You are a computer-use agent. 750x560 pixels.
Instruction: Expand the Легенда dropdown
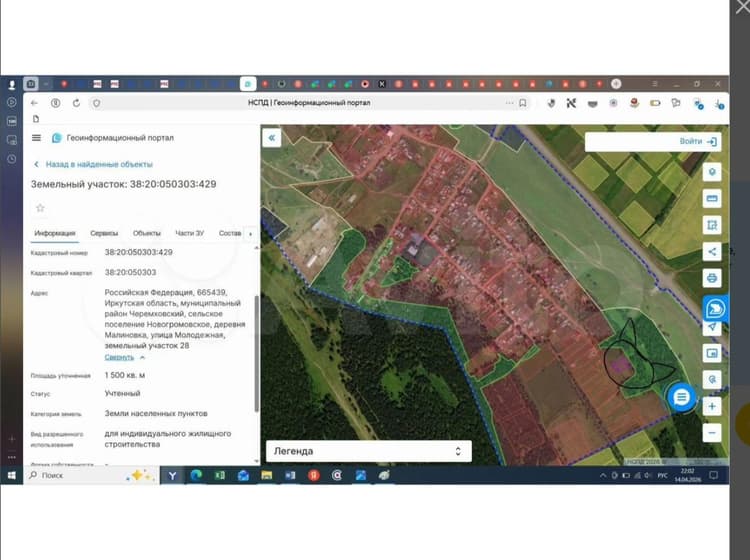tap(368, 451)
